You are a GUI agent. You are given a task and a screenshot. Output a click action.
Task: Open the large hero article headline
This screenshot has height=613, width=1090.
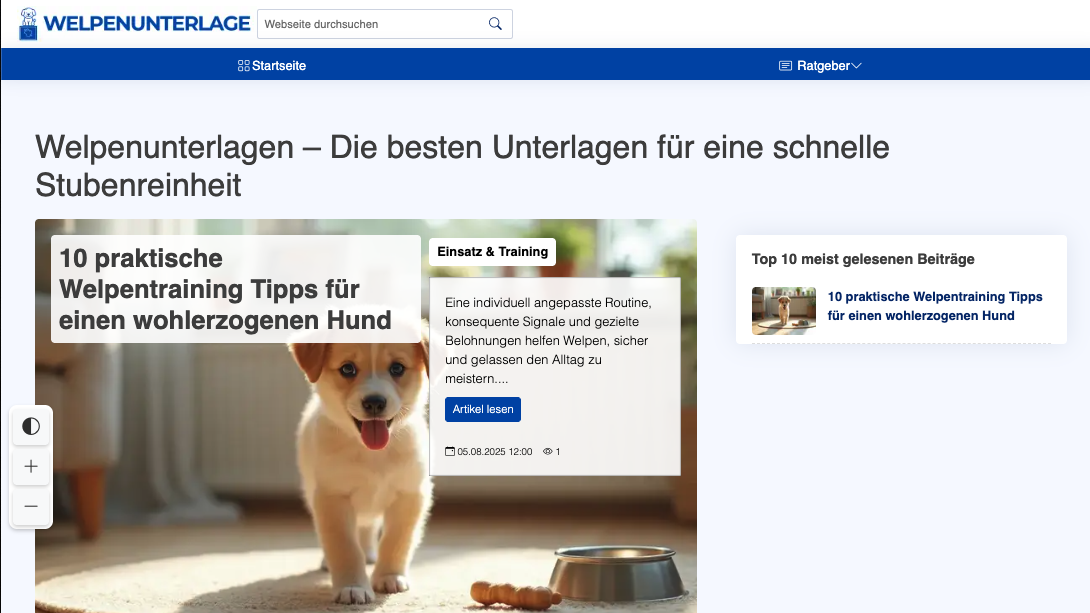pyautogui.click(x=225, y=289)
